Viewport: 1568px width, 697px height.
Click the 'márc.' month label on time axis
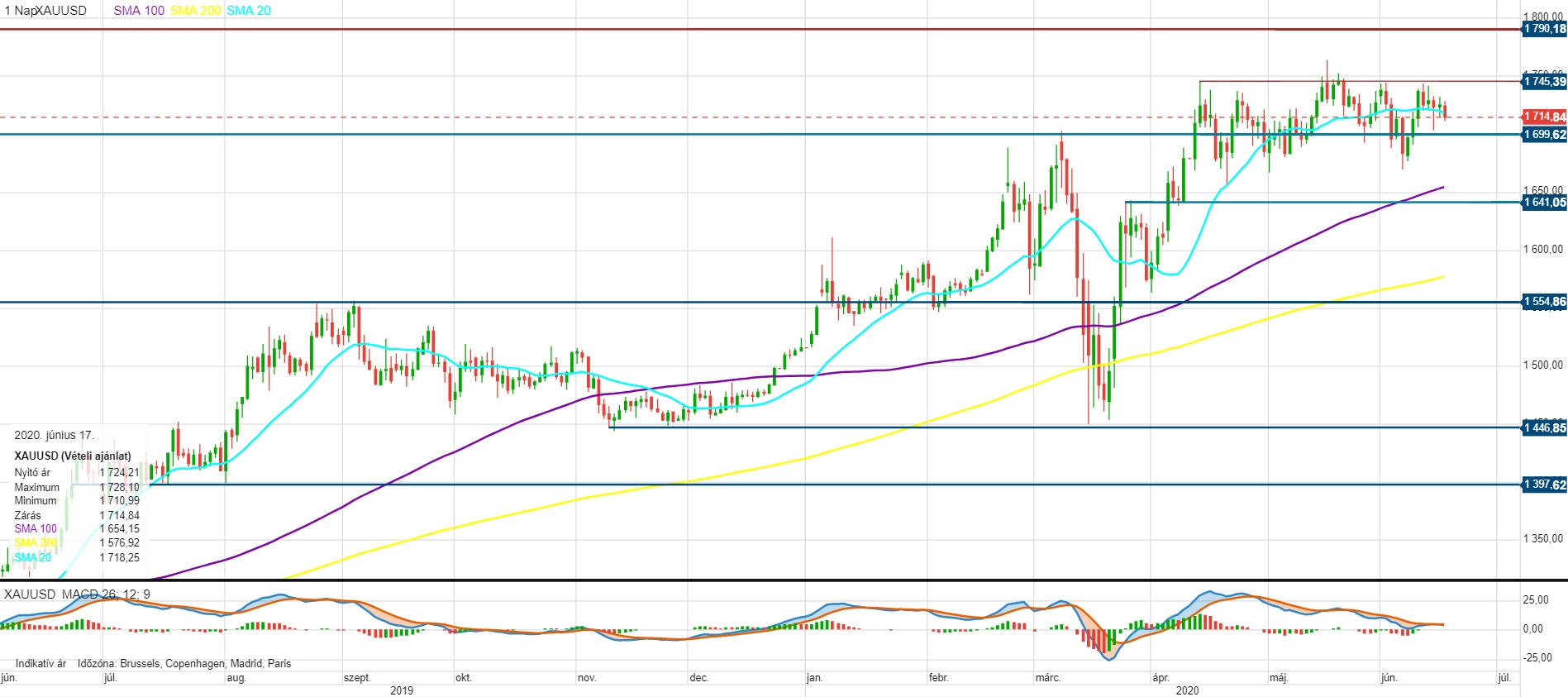coord(1047,678)
